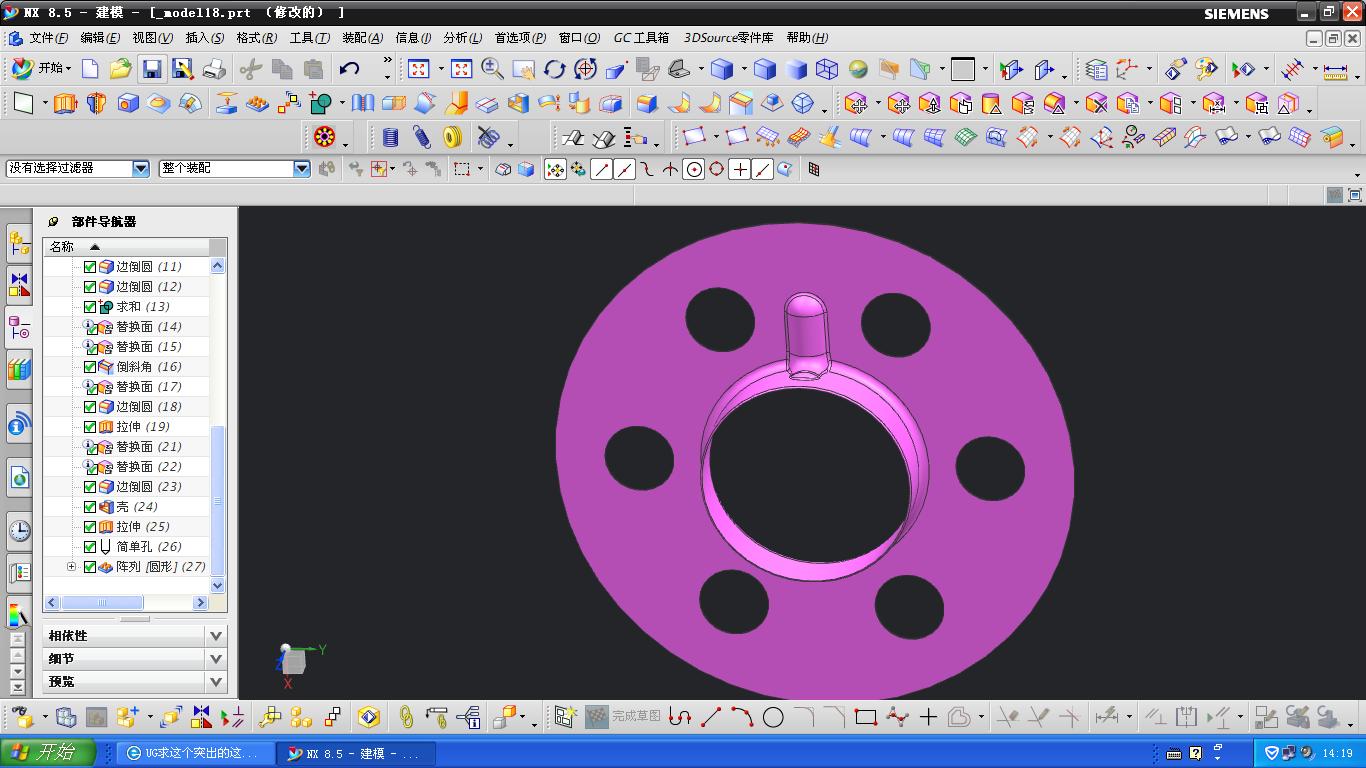Choose the Static Wireframe cube icon
The height and width of the screenshot is (768, 1366).
pos(827,69)
